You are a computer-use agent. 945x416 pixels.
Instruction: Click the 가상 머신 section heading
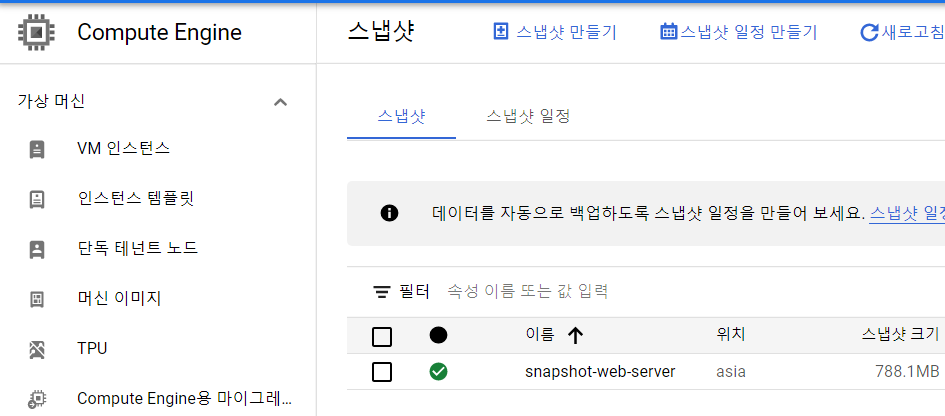pyautogui.click(x=51, y=101)
